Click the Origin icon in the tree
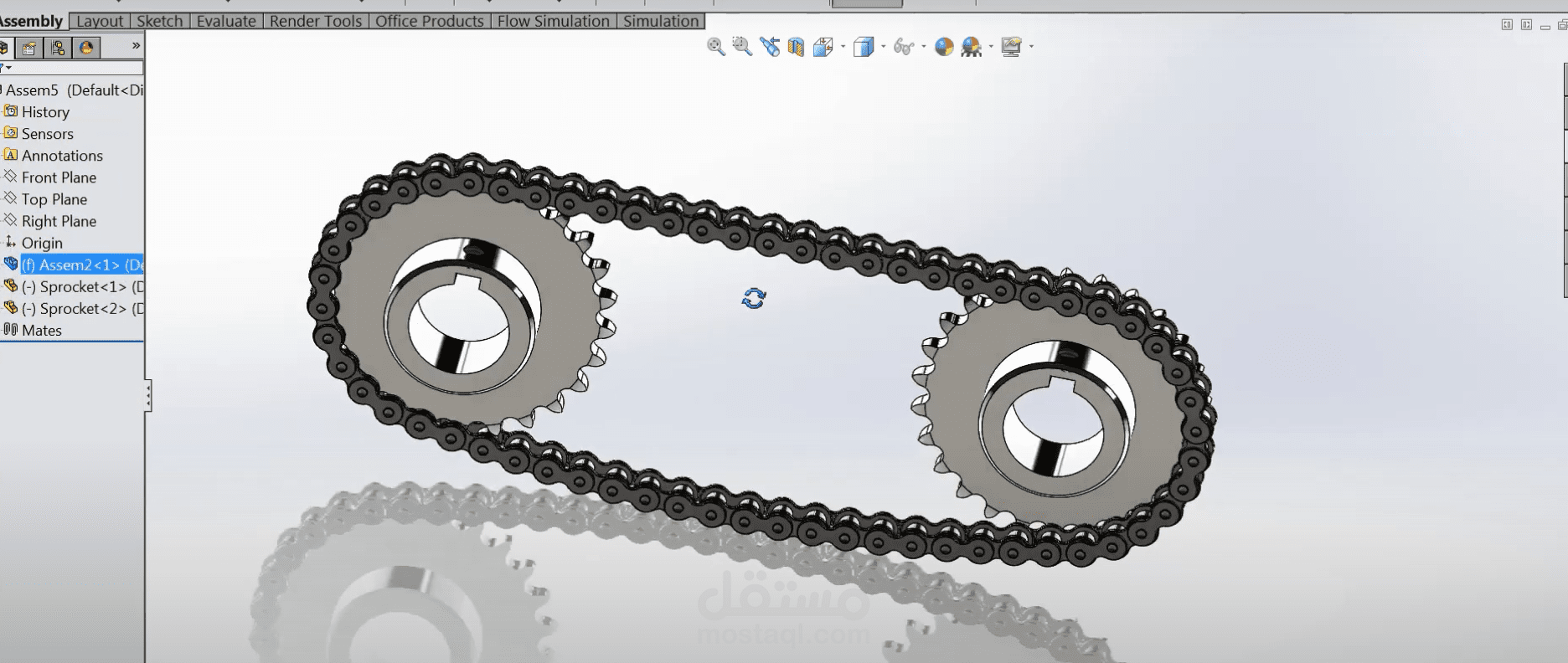1568x663 pixels. (x=10, y=242)
